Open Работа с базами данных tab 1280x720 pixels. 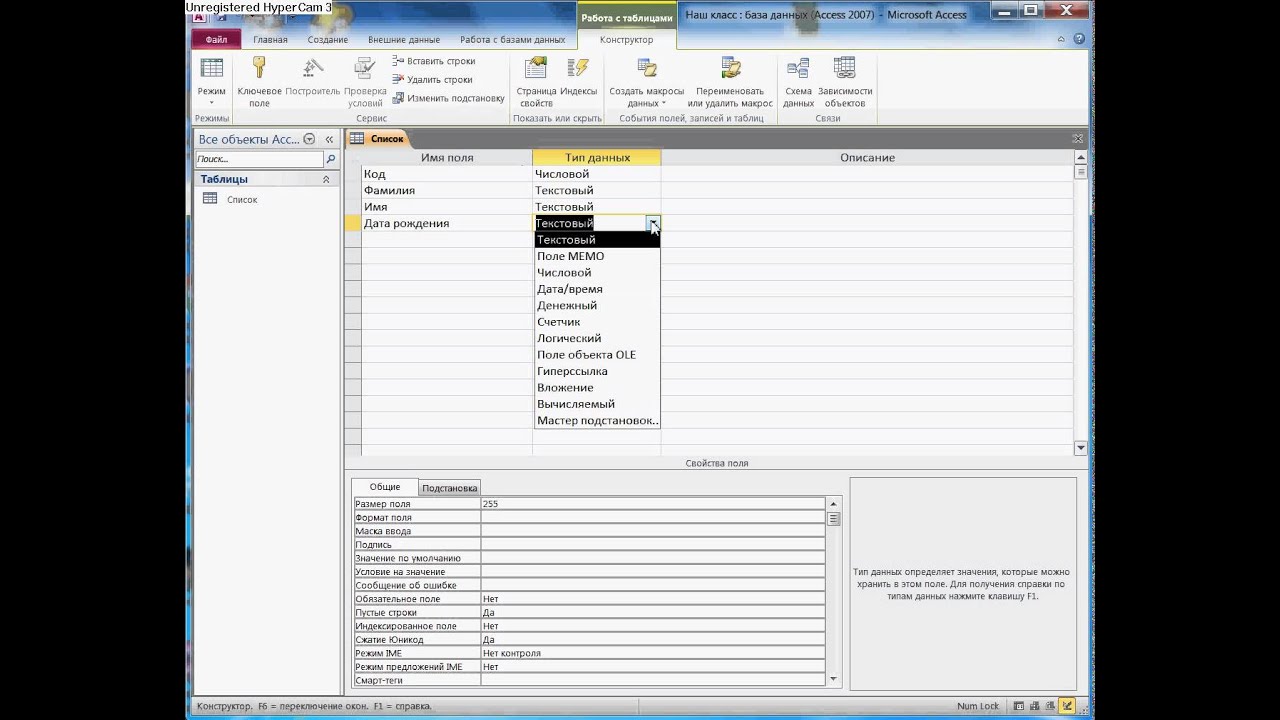click(x=512, y=40)
